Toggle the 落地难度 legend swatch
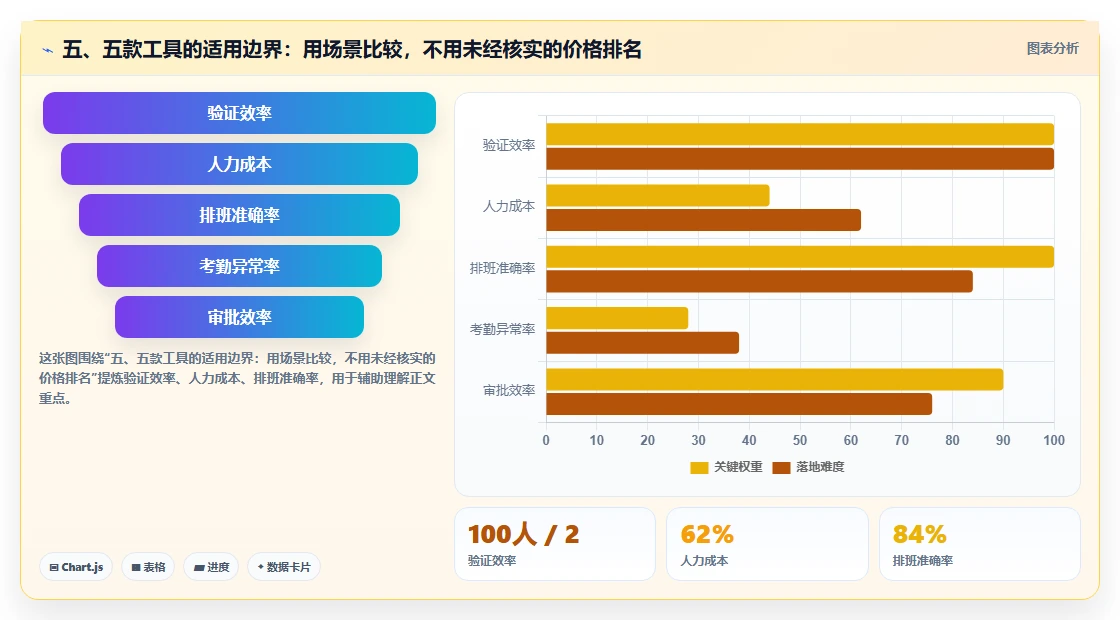The width and height of the screenshot is (1120, 620). [781, 467]
